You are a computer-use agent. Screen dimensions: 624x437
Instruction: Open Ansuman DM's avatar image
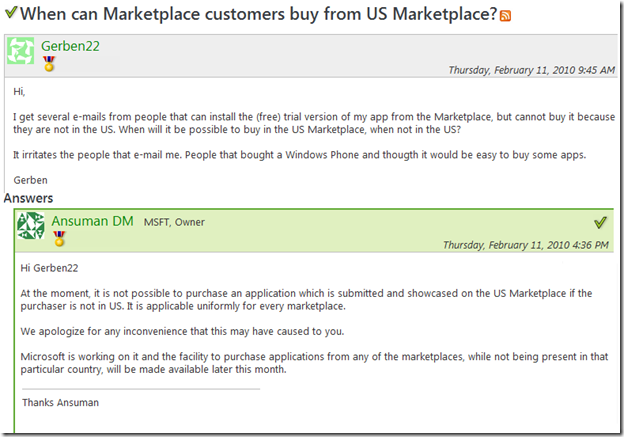coord(31,226)
